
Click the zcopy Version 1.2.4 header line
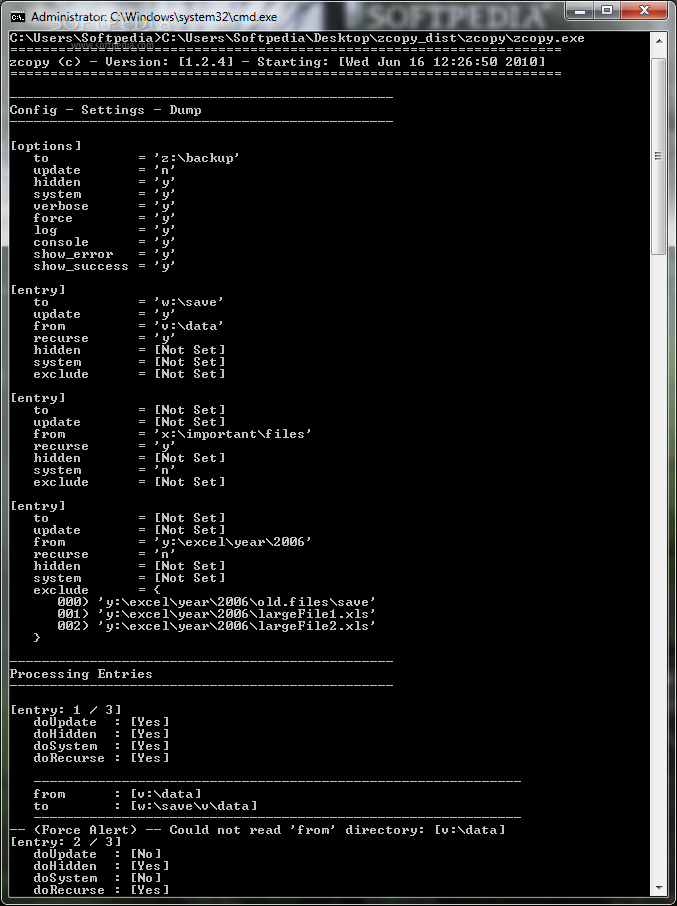277,62
